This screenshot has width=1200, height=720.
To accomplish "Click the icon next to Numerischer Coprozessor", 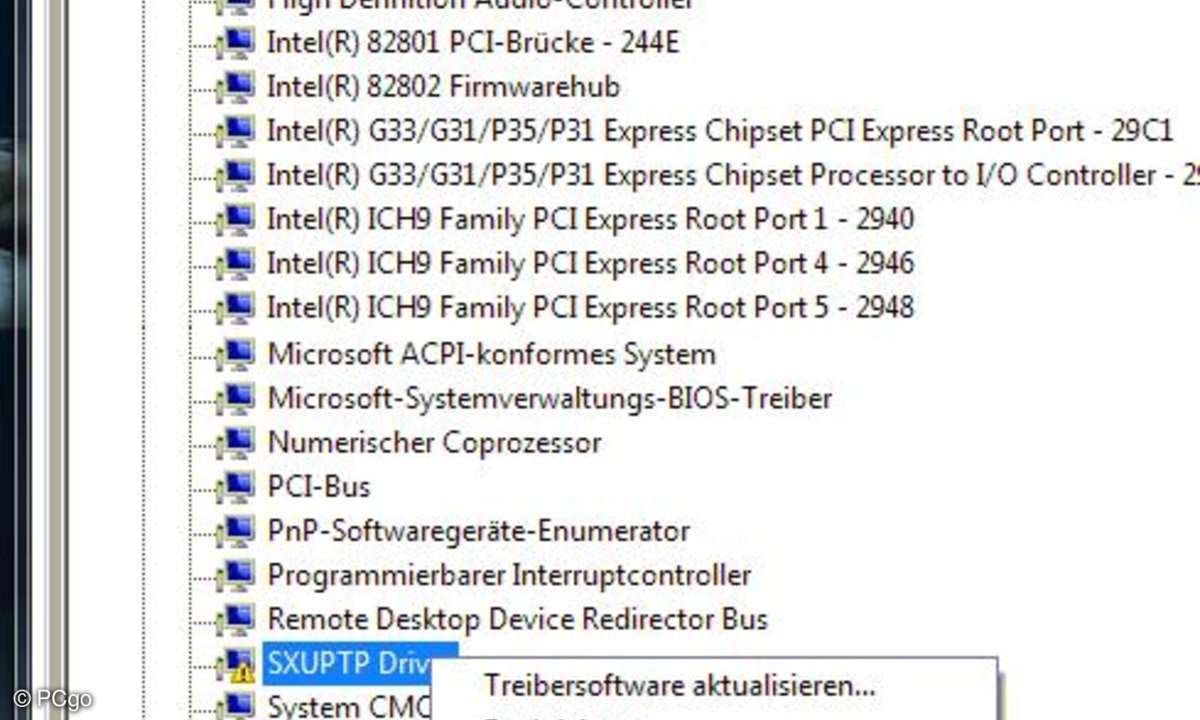I will [x=236, y=442].
